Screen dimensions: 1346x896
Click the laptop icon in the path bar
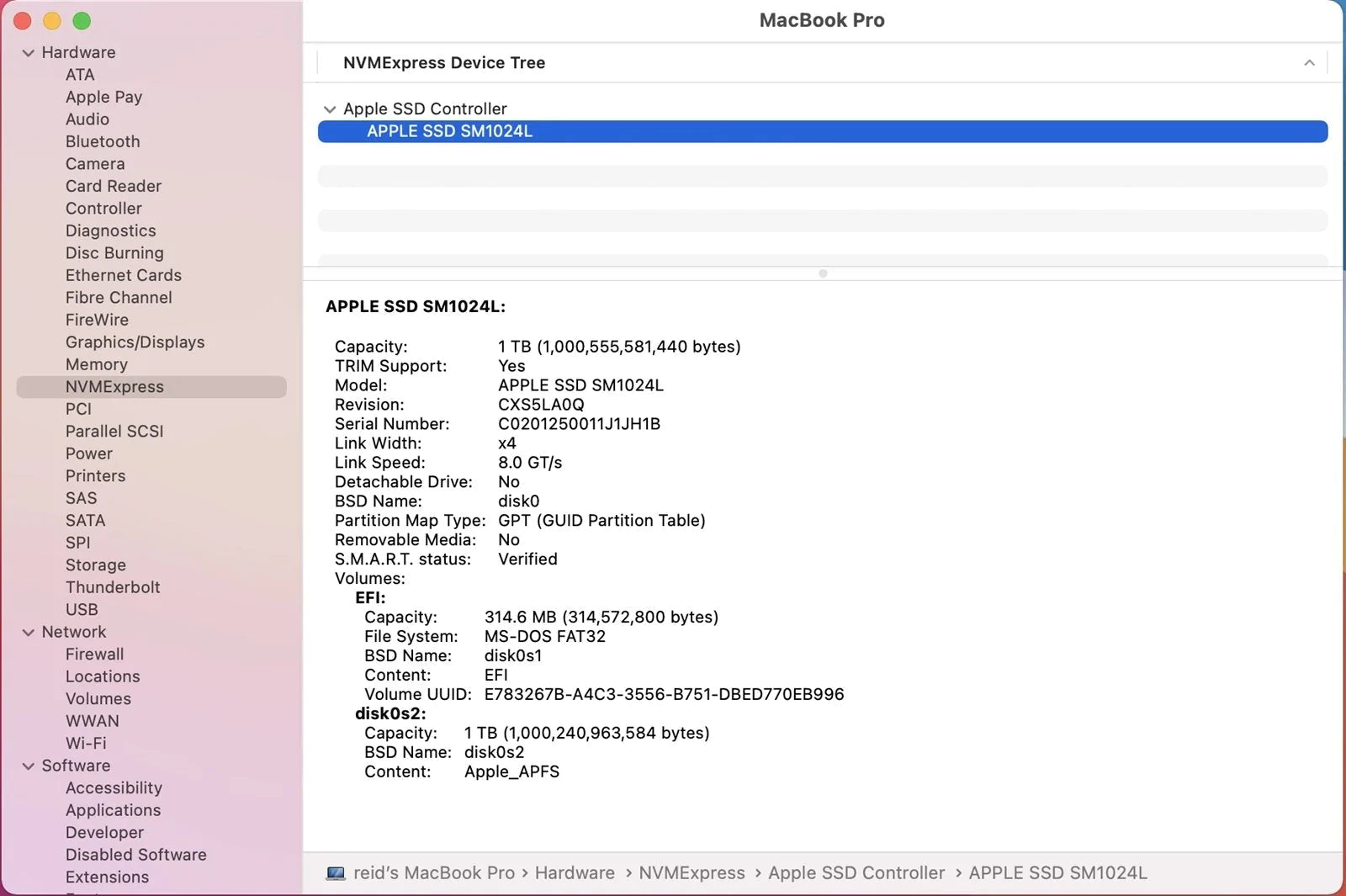point(336,873)
